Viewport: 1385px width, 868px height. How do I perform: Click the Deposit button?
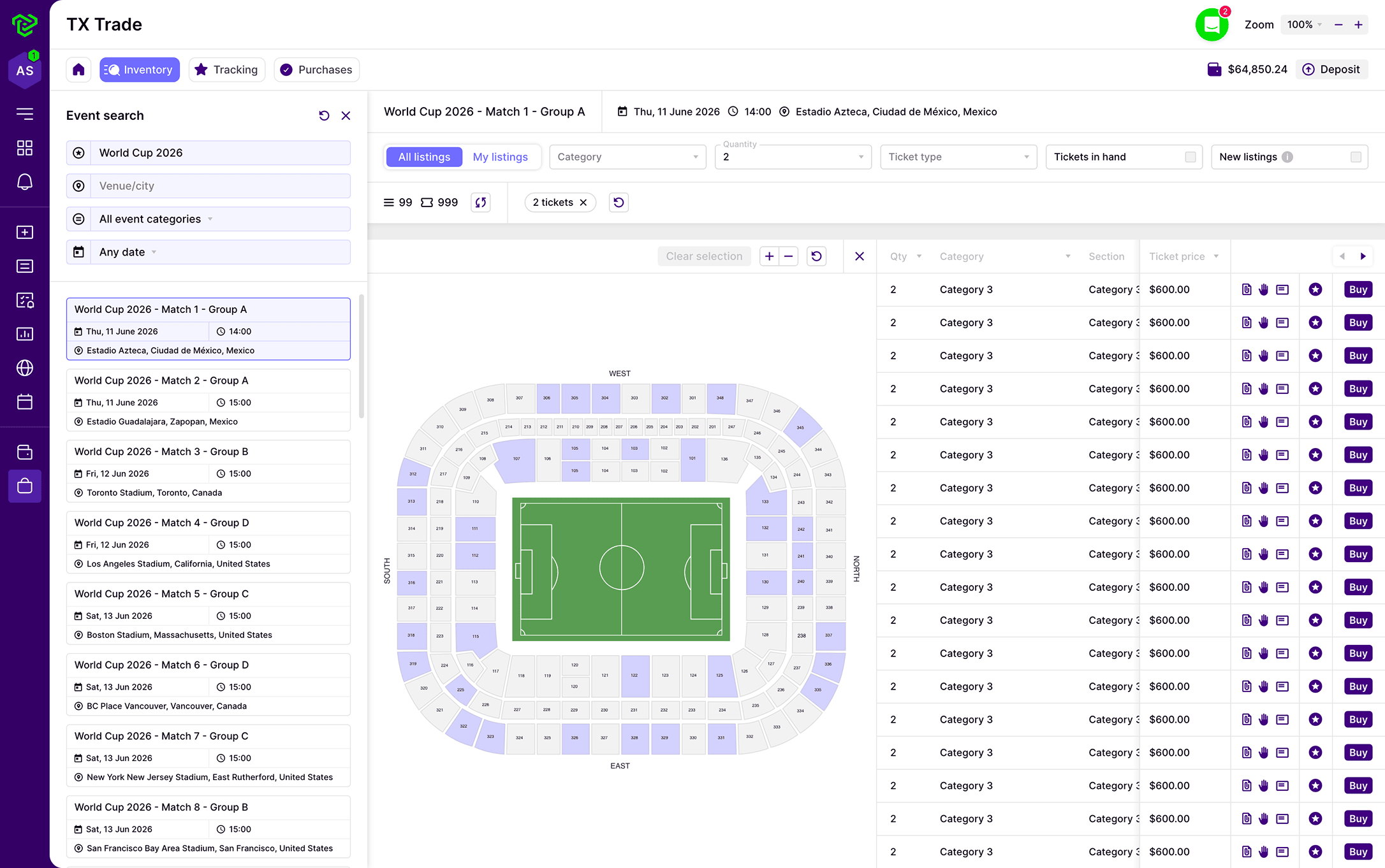(x=1332, y=69)
